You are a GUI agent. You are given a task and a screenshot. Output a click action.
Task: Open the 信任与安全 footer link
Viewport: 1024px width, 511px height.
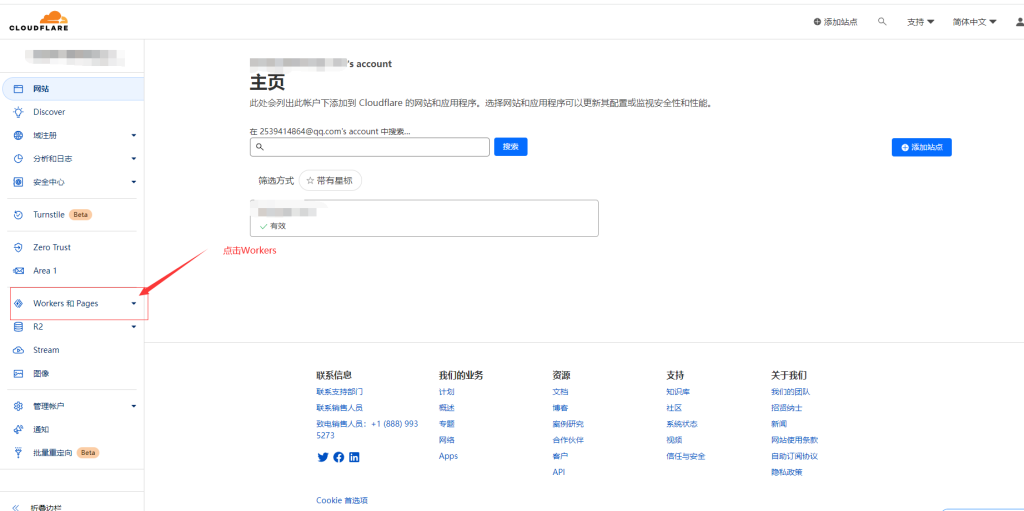(x=686, y=456)
